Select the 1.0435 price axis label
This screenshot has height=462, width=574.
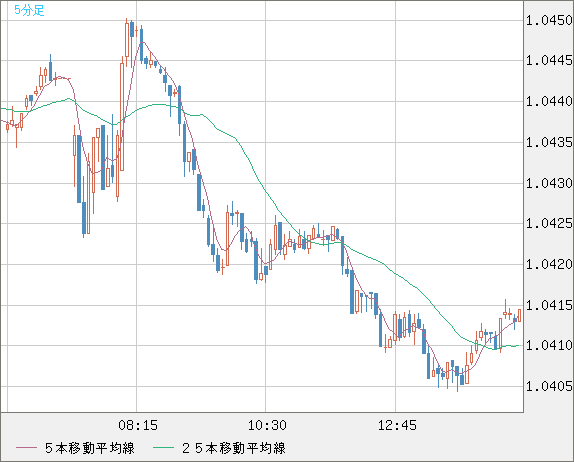tap(549, 142)
